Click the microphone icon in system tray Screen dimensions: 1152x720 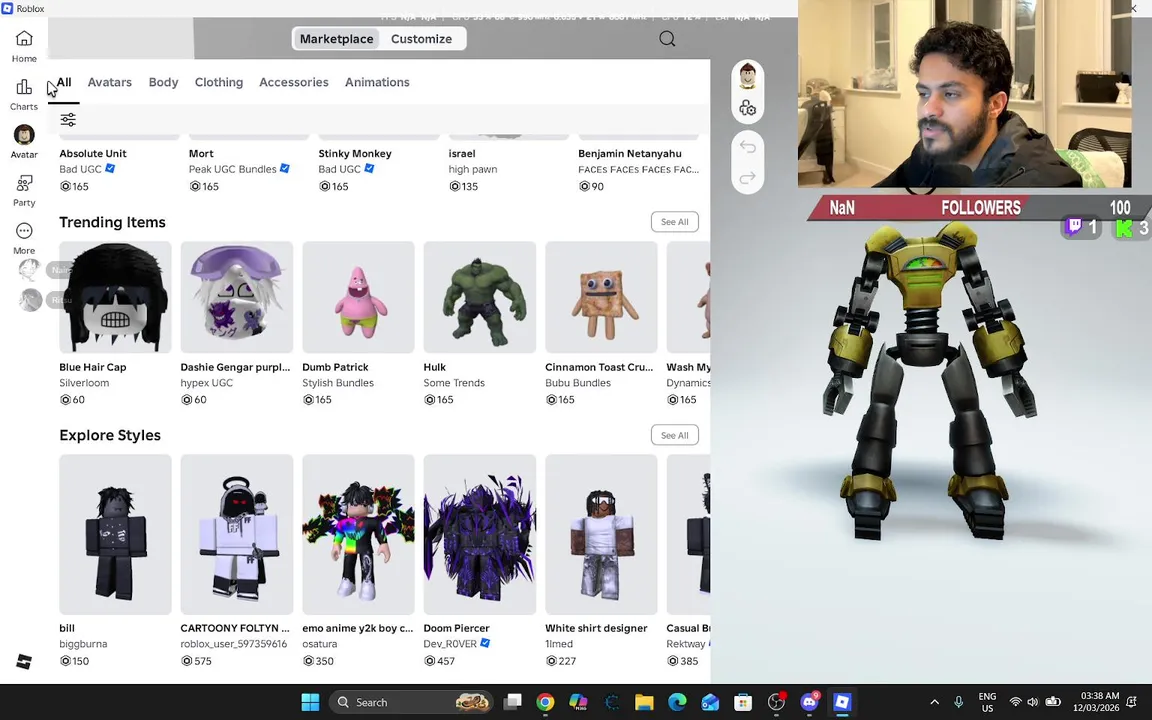click(x=958, y=702)
